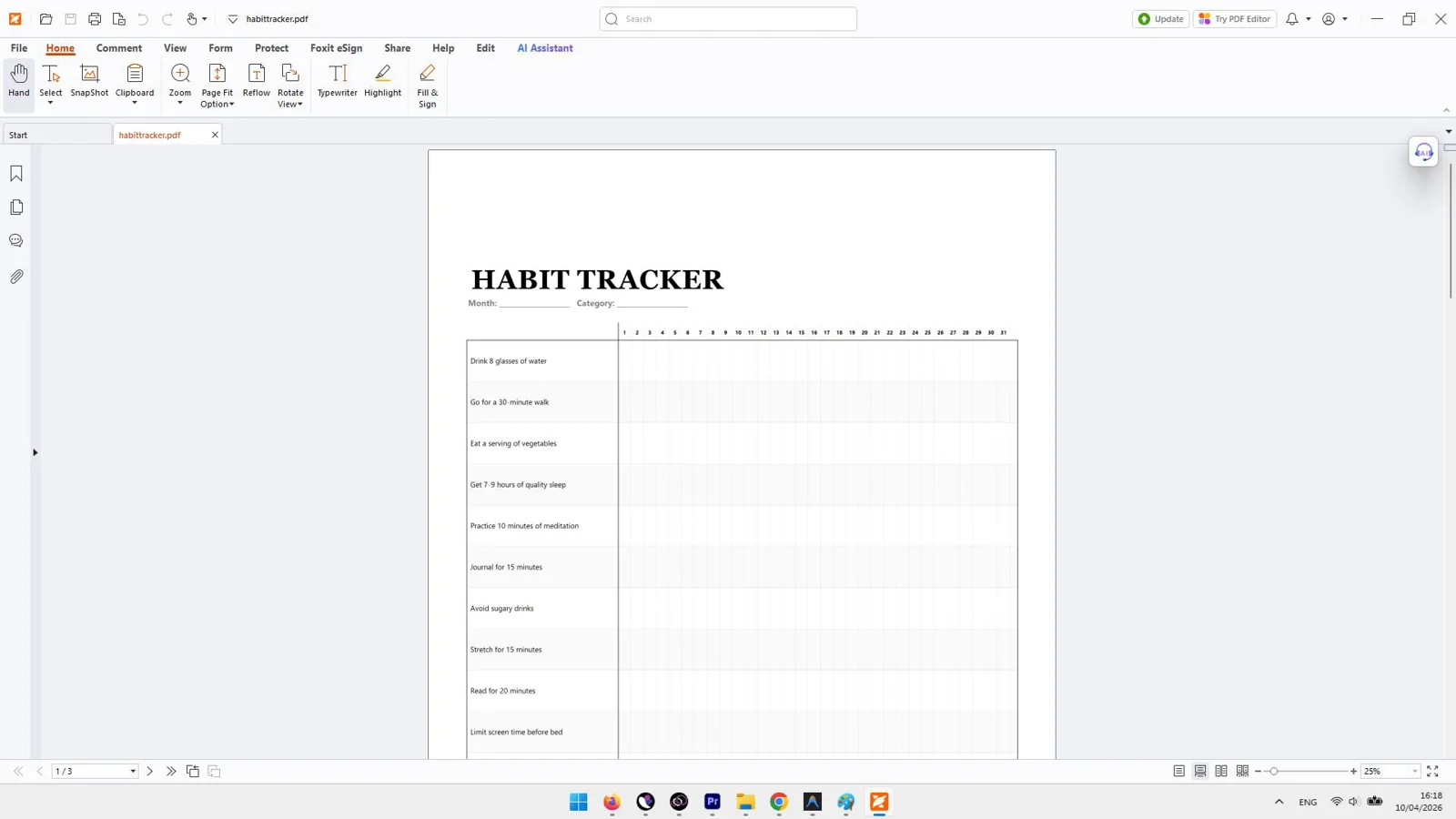Enable single page view mode
The image size is (1456, 819).
[1179, 772]
